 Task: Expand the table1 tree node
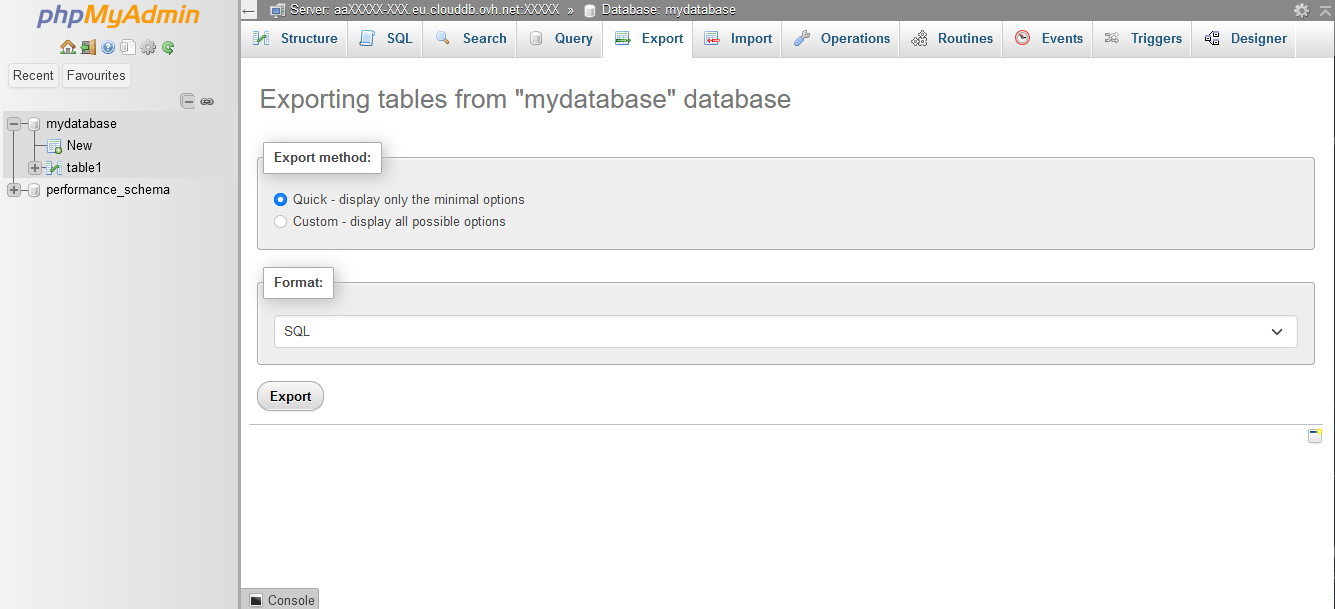(33, 167)
